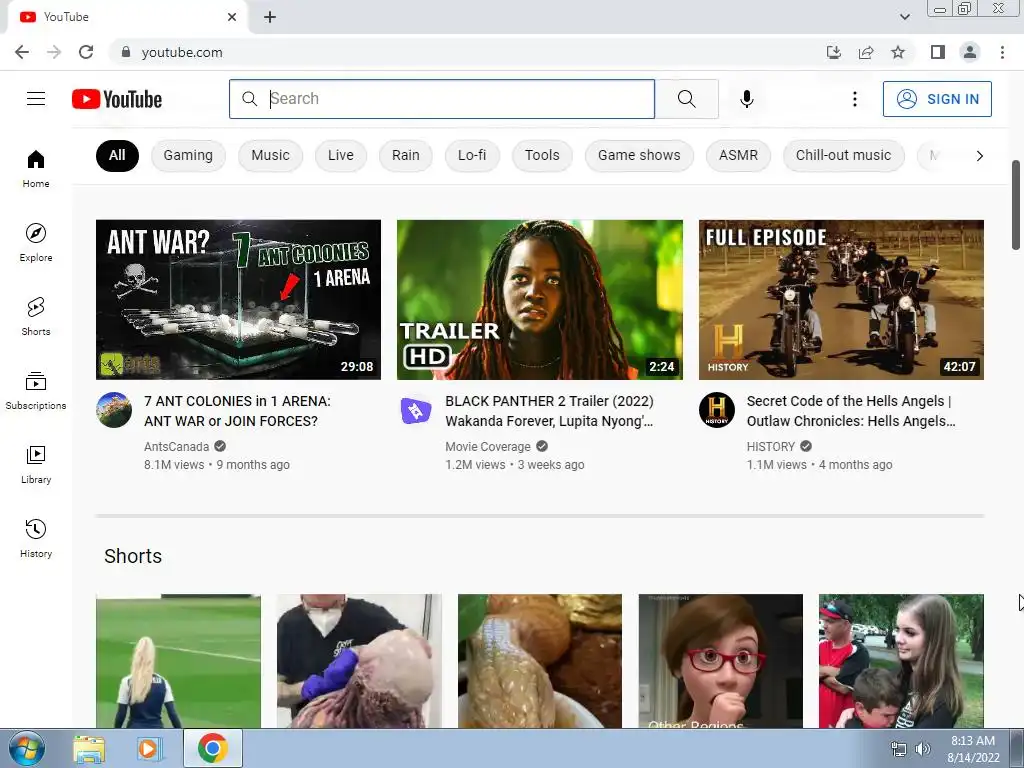Click the YouTube logo
This screenshot has width=1024, height=768.
(x=117, y=99)
